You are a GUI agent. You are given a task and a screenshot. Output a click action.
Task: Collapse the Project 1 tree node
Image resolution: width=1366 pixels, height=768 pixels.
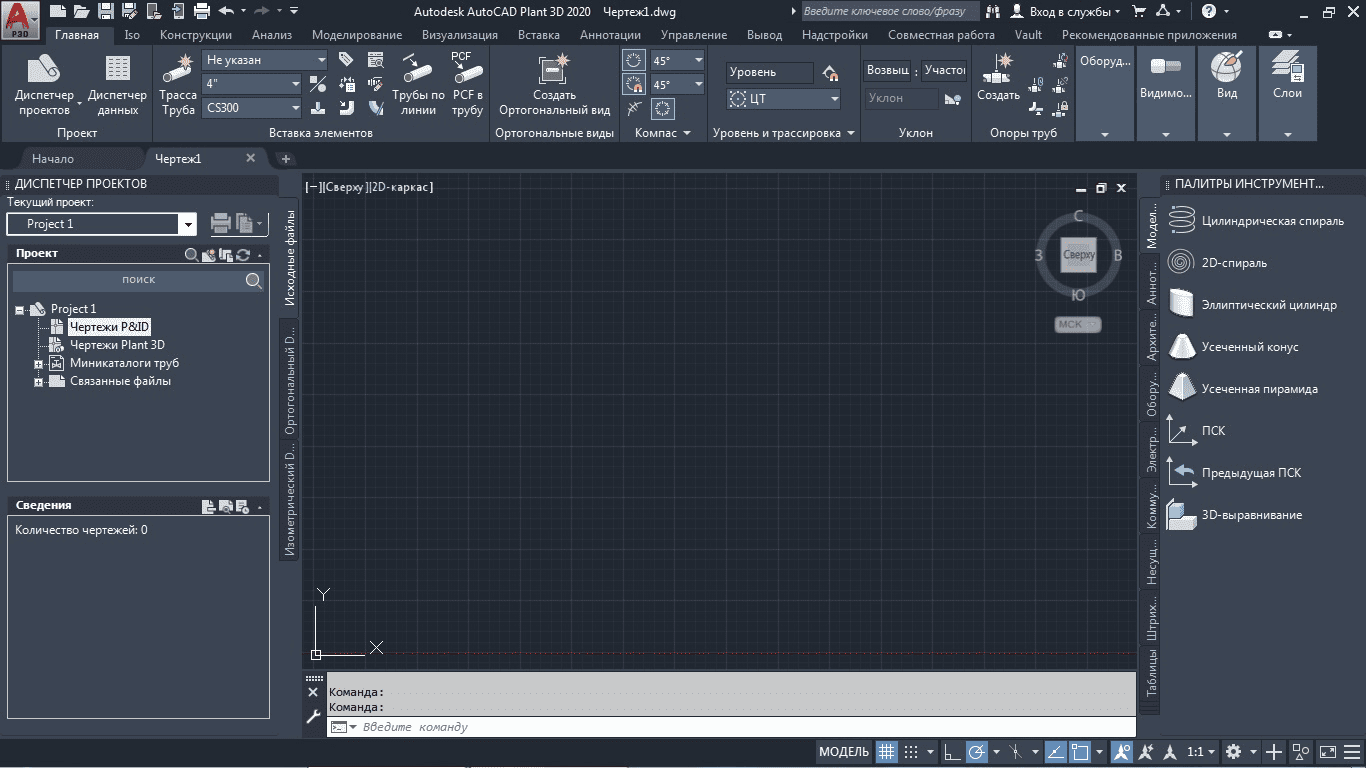click(x=19, y=310)
